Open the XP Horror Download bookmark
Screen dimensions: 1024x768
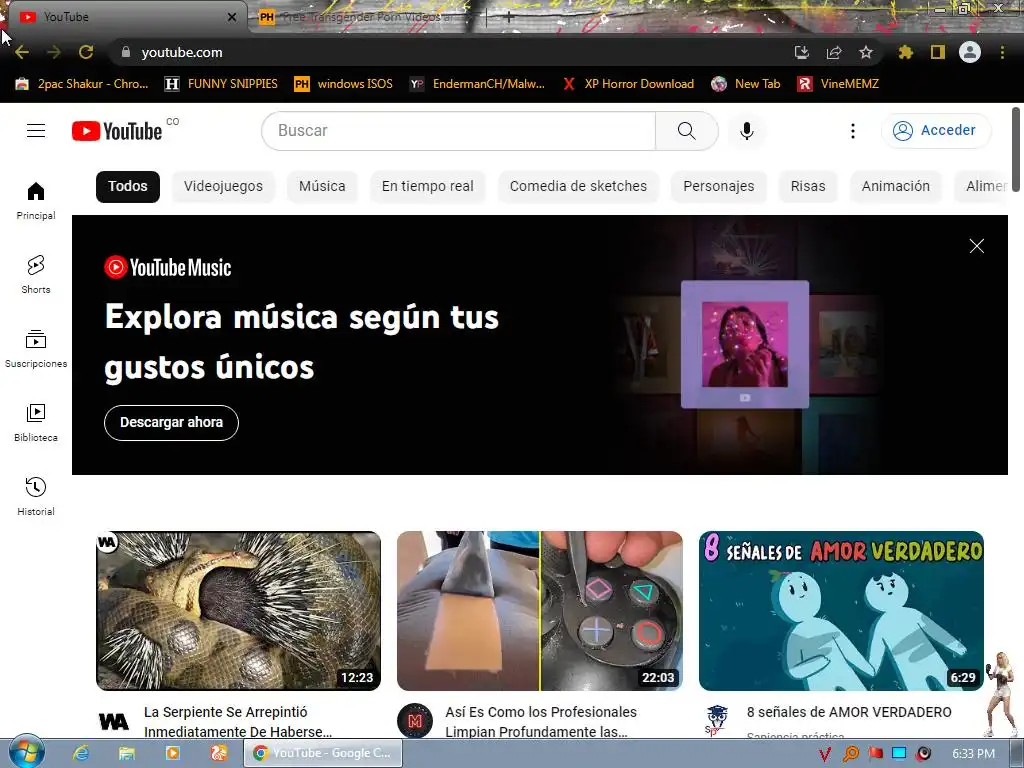point(628,84)
